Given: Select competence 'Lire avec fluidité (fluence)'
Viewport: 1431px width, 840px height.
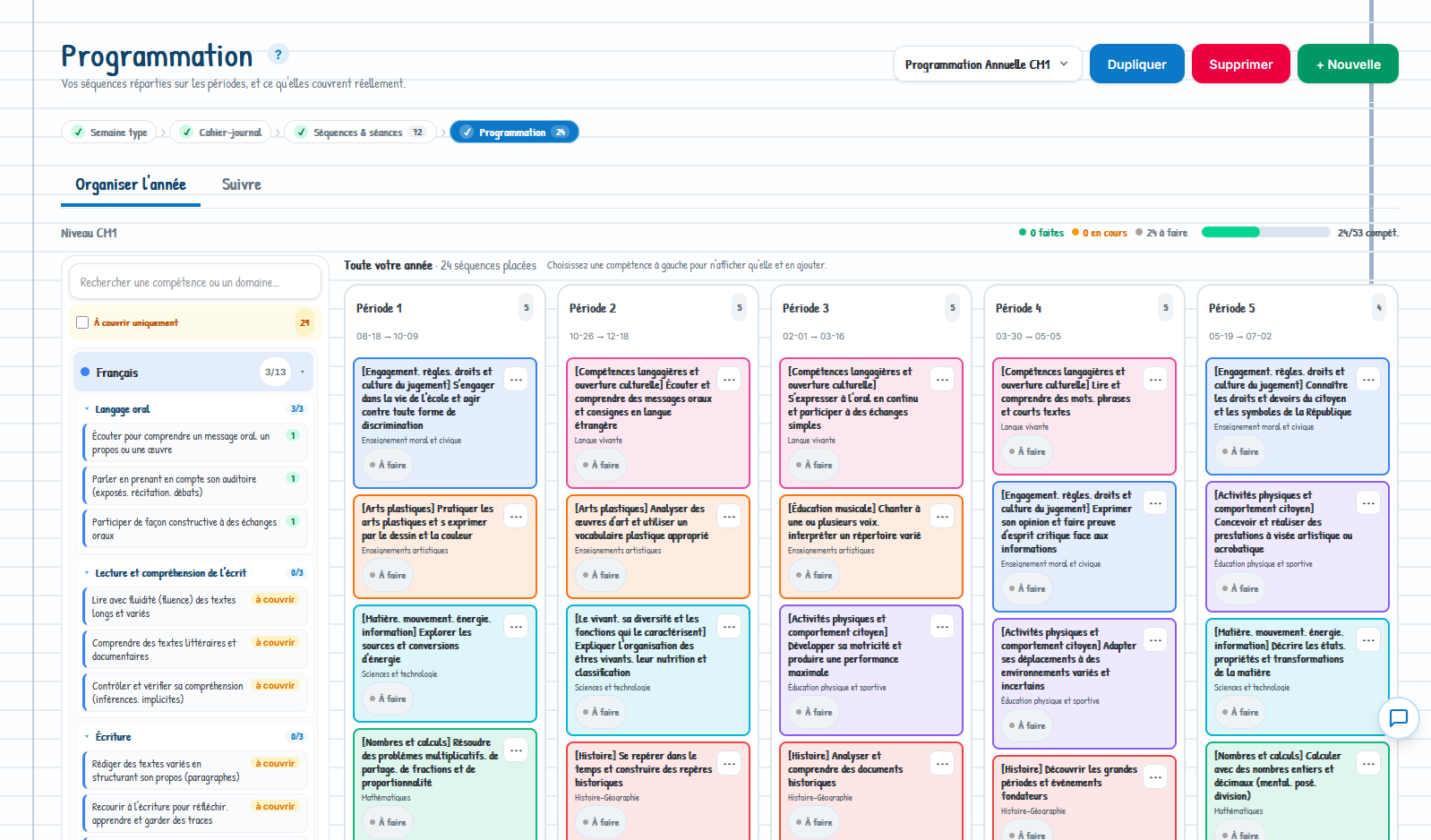Looking at the screenshot, I should point(194,607).
